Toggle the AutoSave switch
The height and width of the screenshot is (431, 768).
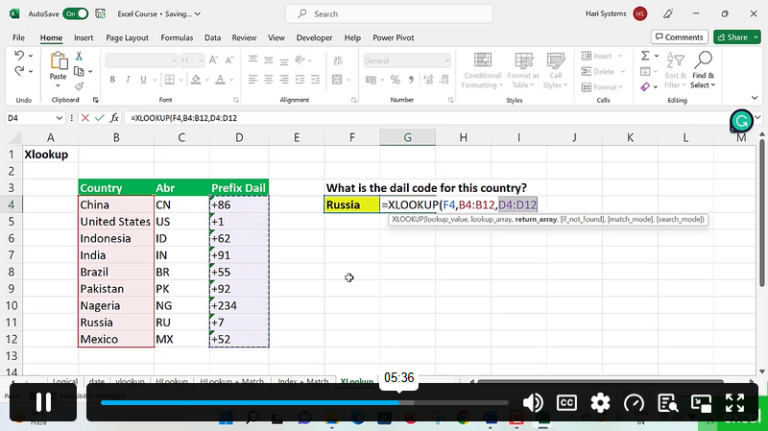coord(75,14)
